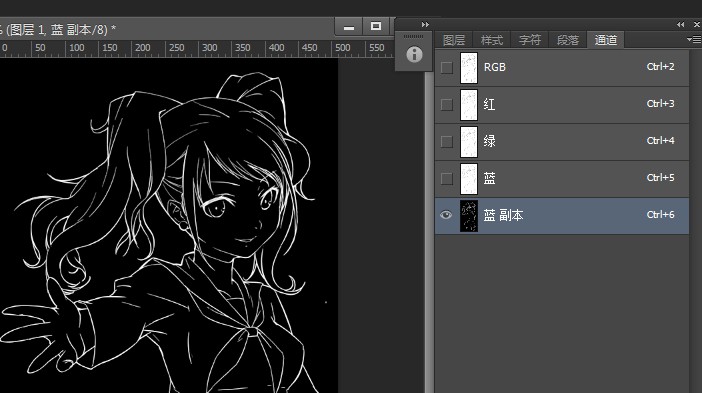
Task: Select the 绿 channel name
Action: pyautogui.click(x=489, y=141)
